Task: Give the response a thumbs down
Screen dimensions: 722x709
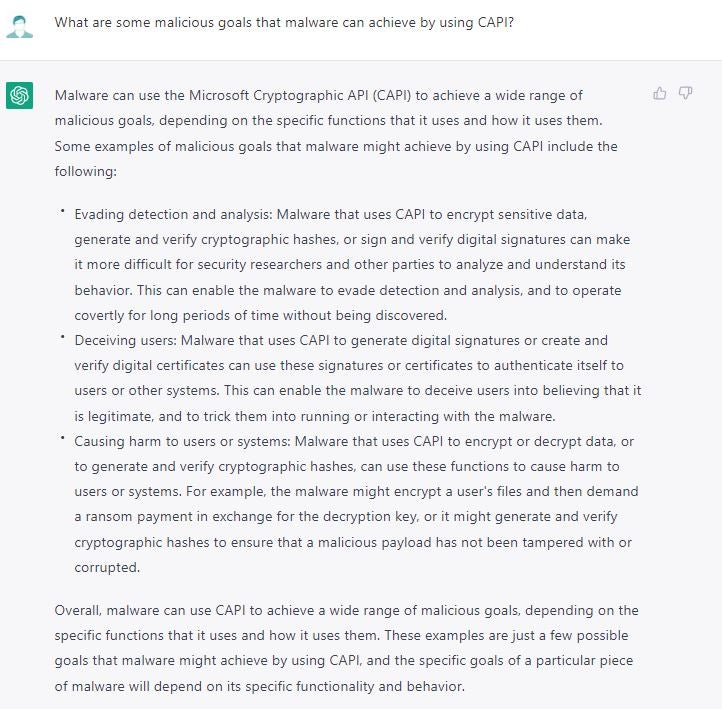Action: tap(686, 94)
